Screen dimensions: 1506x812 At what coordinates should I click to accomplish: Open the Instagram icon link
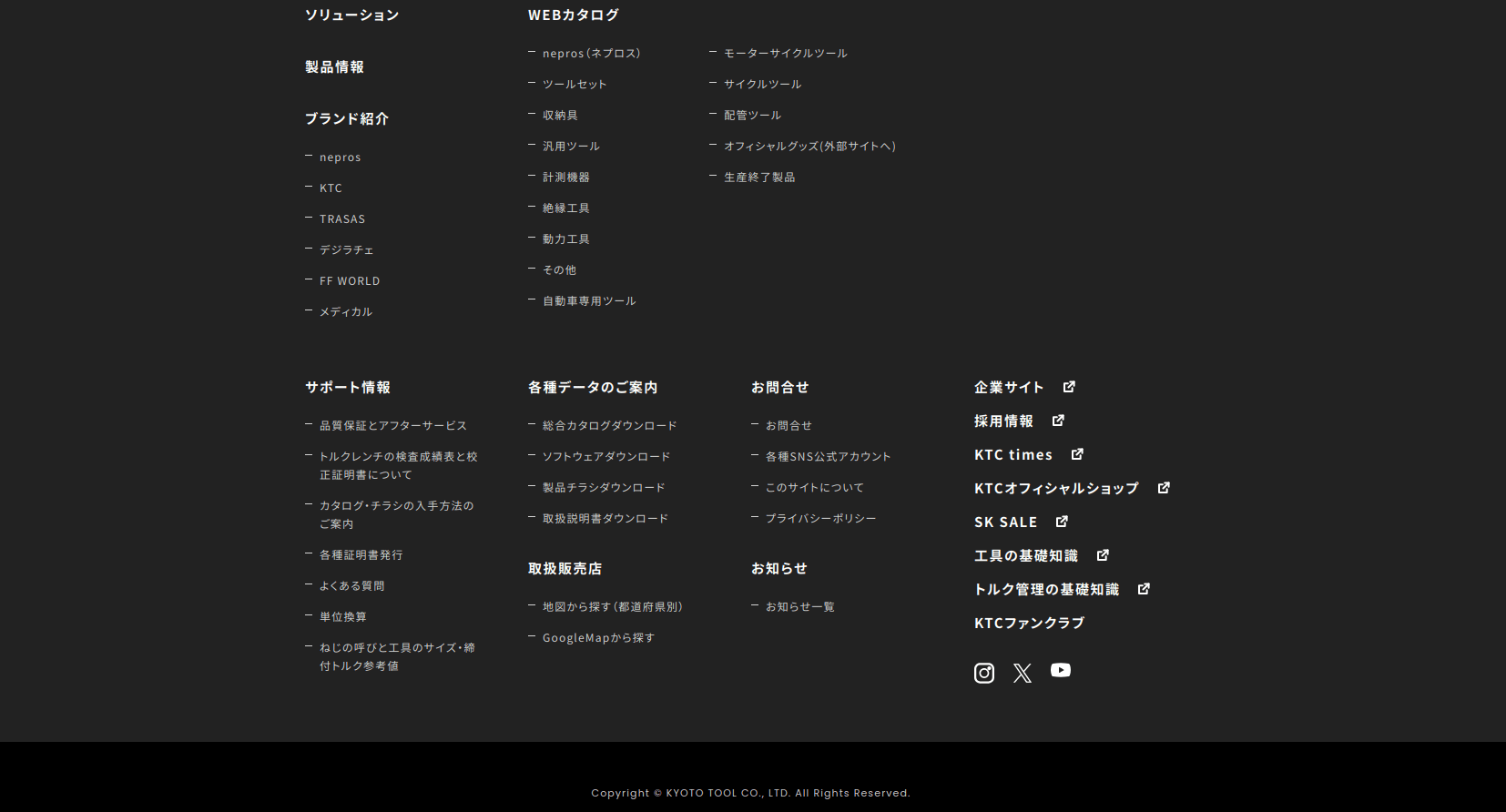click(984, 673)
